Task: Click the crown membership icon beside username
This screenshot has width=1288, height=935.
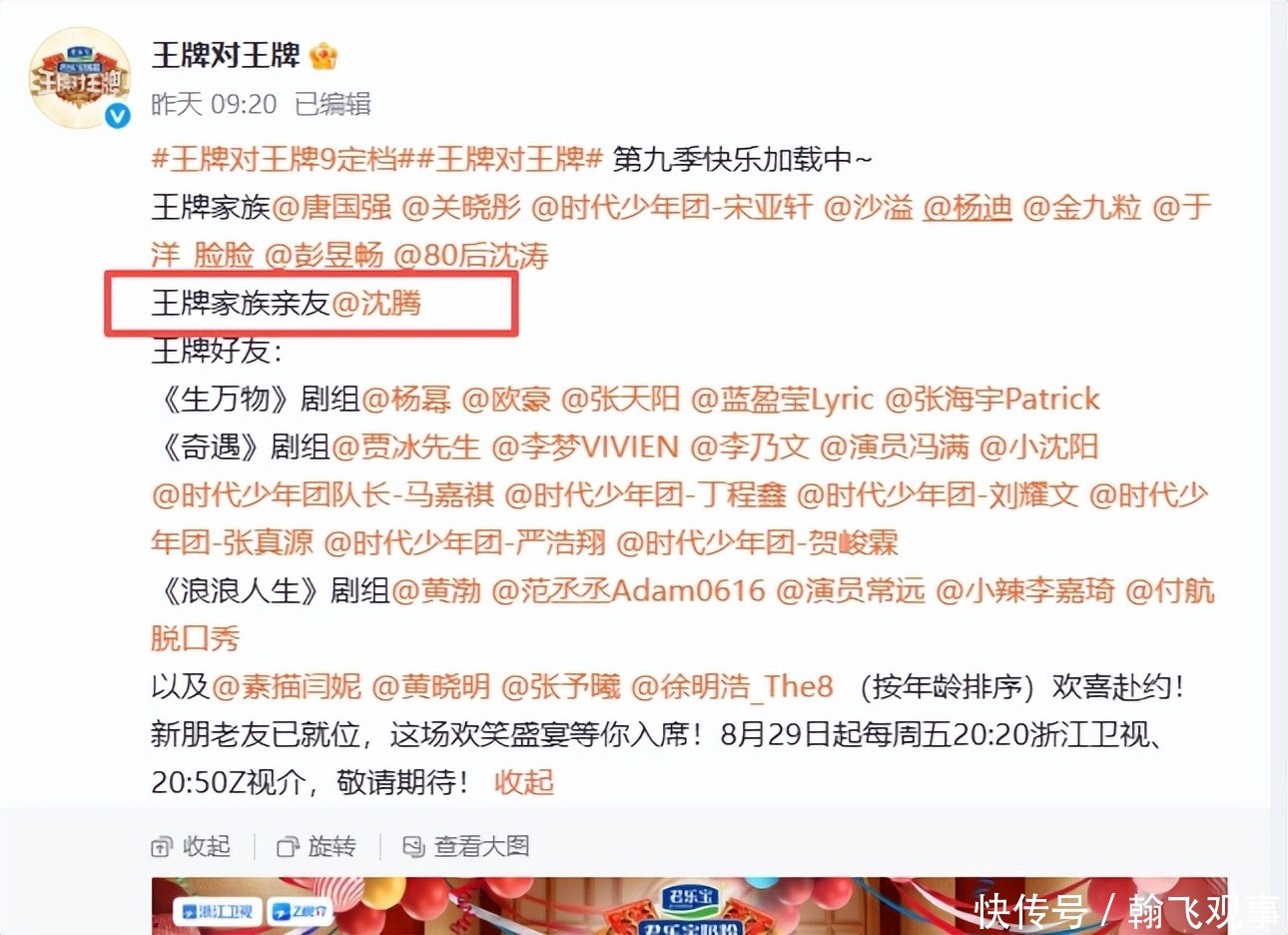Action: click(x=323, y=56)
